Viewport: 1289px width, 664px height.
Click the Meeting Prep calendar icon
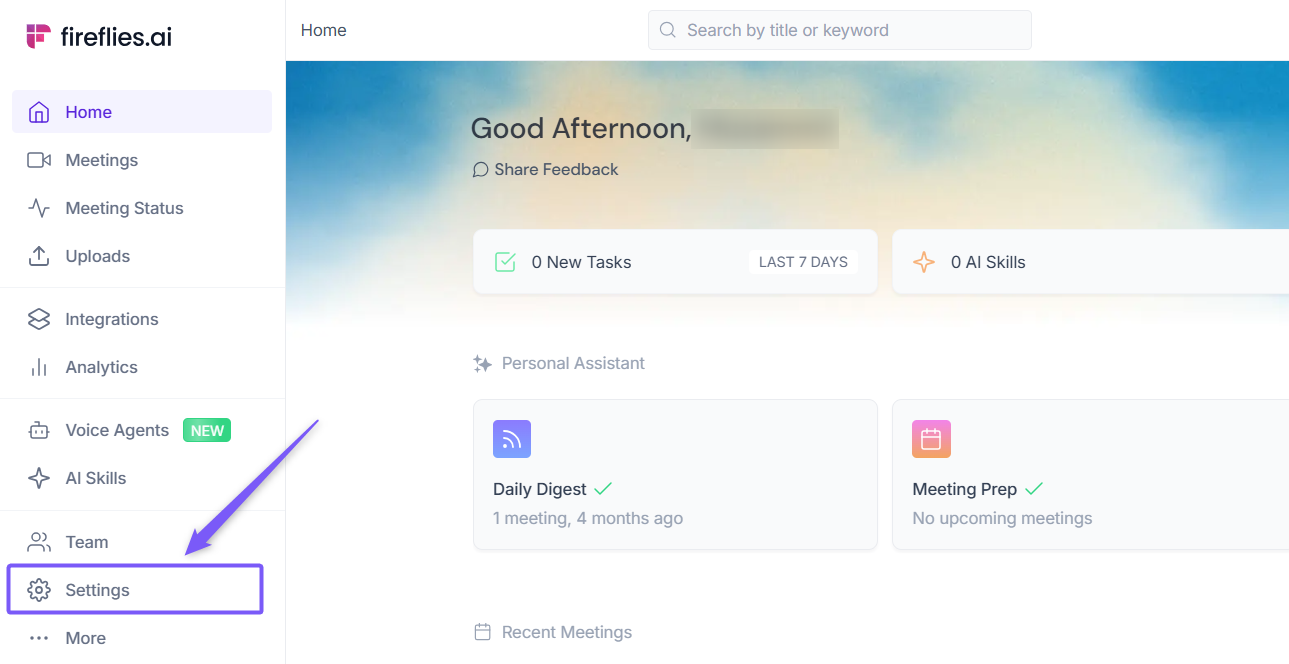coord(931,439)
